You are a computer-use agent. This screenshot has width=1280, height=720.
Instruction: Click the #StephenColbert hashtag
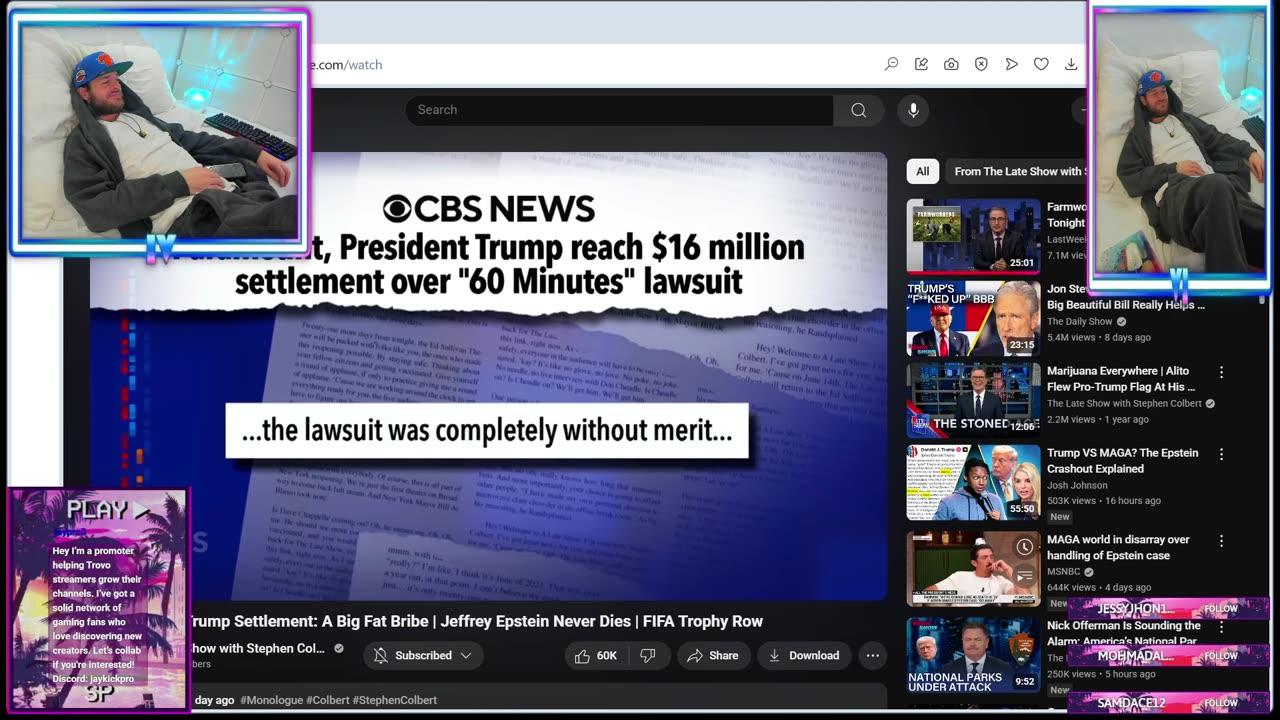click(x=394, y=700)
